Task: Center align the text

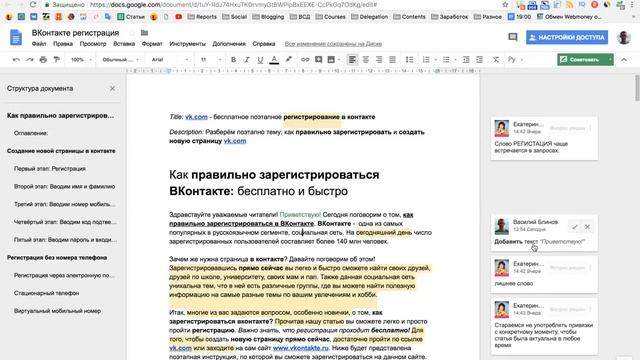Action: (366, 60)
